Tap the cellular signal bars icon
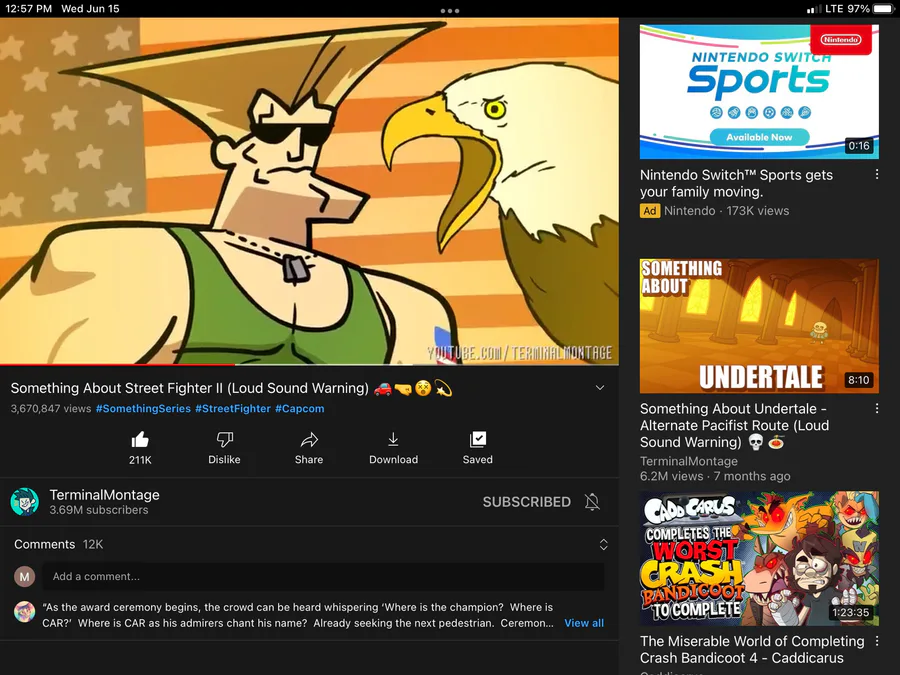The height and width of the screenshot is (675, 900). click(x=813, y=9)
